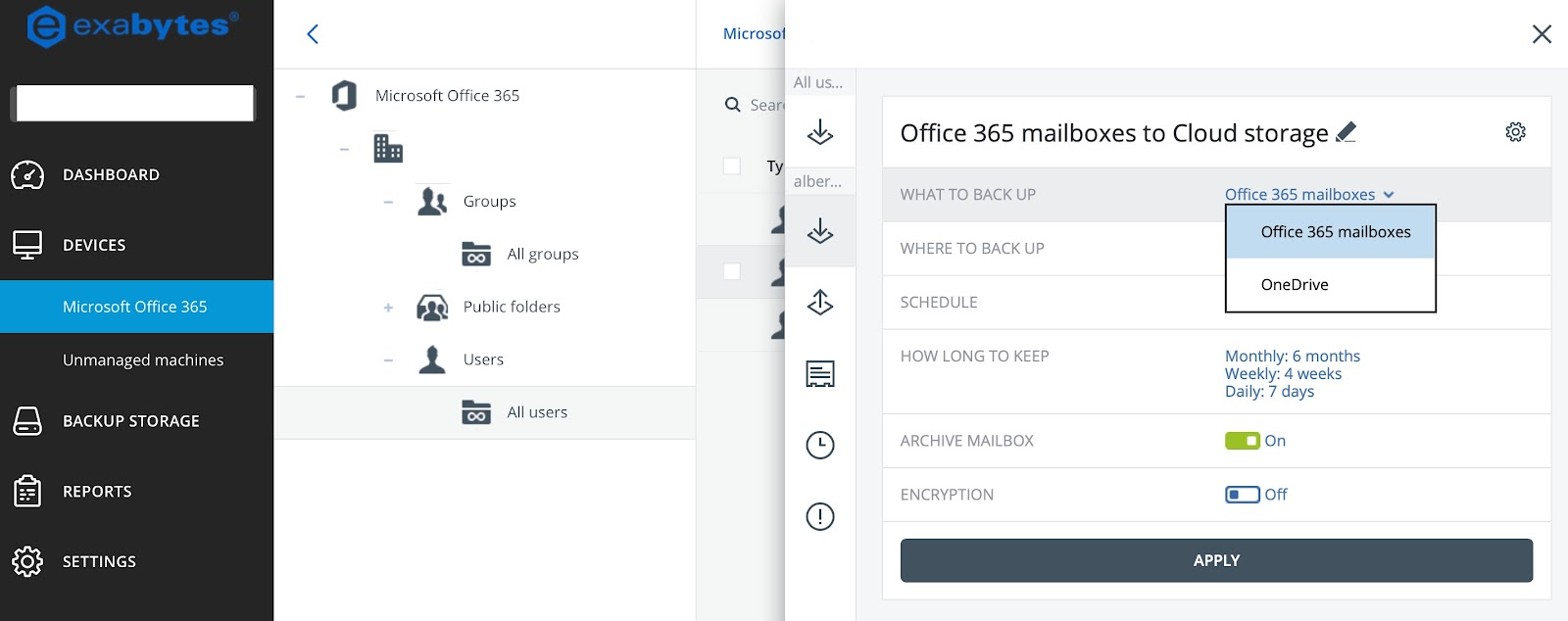Check the select-all checkbox in header
This screenshot has width=1568, height=621.
pos(732,166)
